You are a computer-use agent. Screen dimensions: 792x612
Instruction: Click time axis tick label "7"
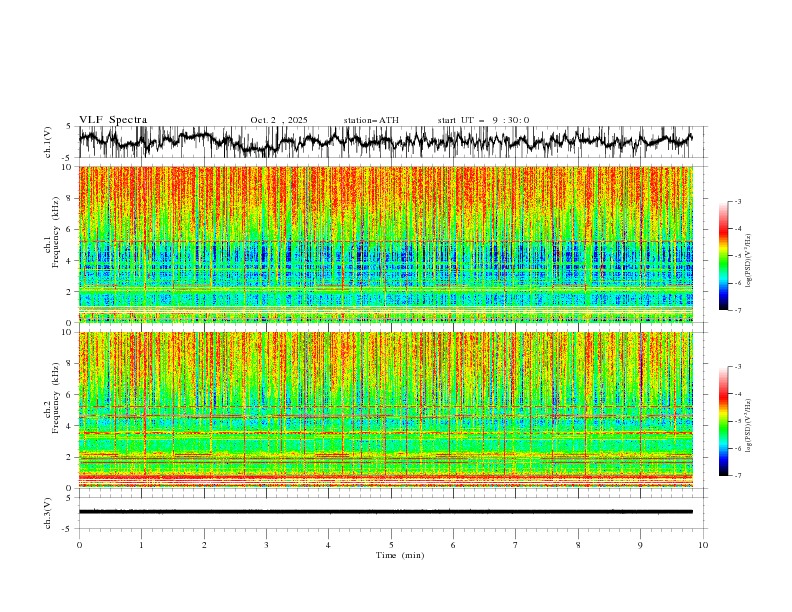point(516,545)
